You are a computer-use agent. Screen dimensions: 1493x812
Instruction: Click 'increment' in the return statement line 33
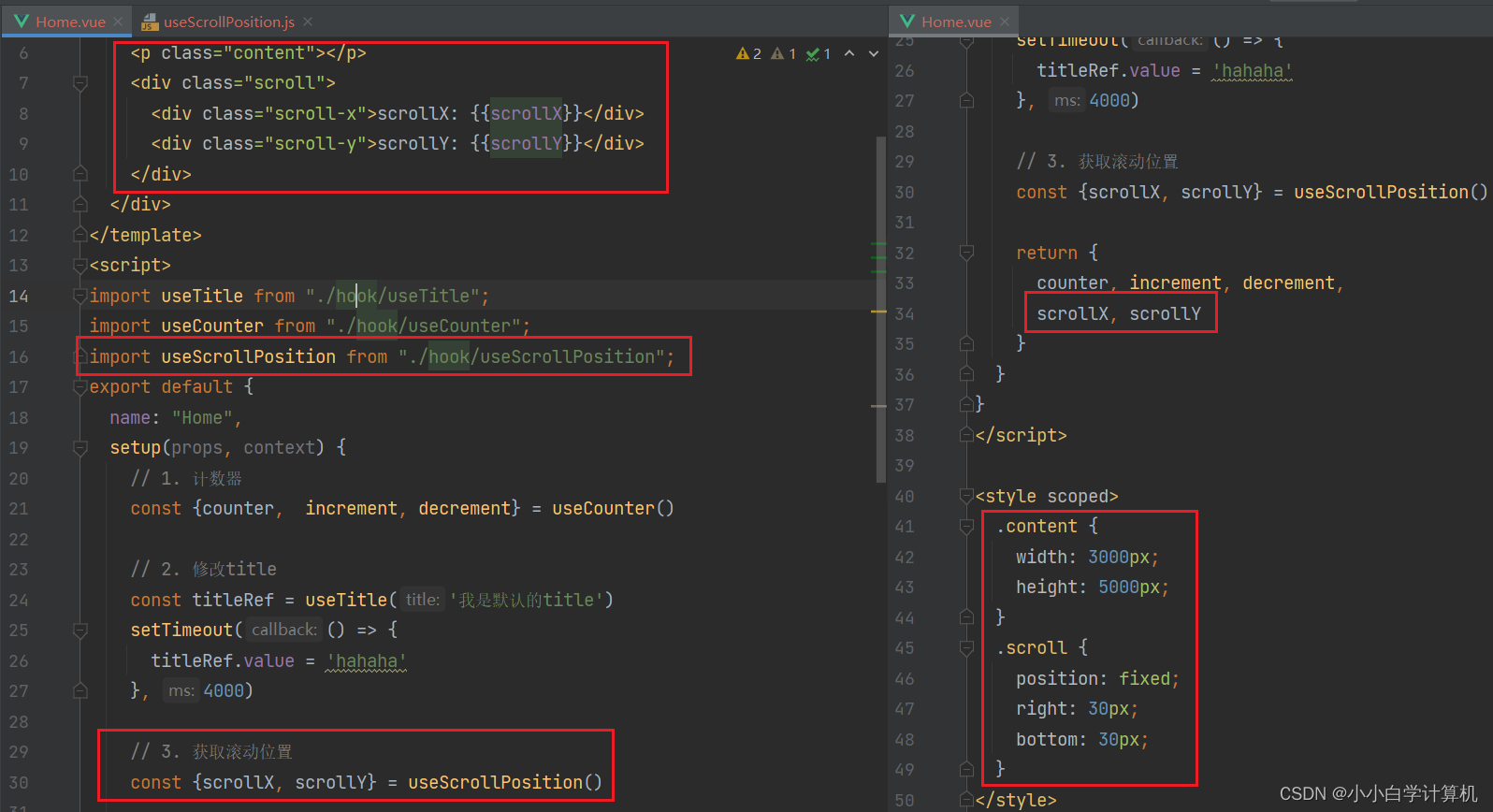(1175, 283)
